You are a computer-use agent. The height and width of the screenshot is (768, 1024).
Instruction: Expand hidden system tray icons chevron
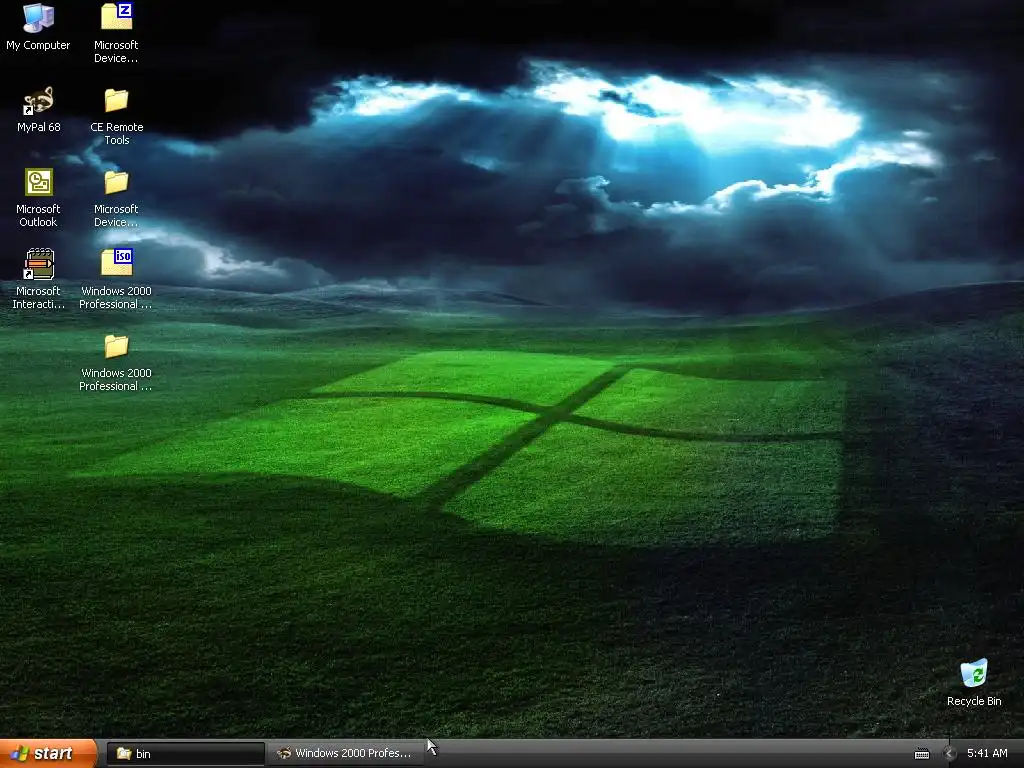click(x=950, y=754)
